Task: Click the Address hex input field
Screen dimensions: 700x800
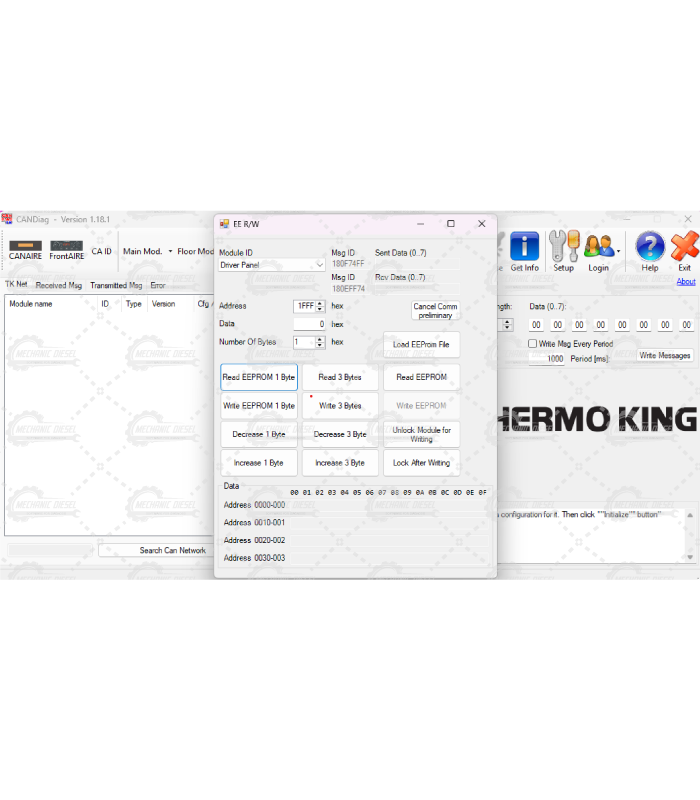Action: point(304,306)
